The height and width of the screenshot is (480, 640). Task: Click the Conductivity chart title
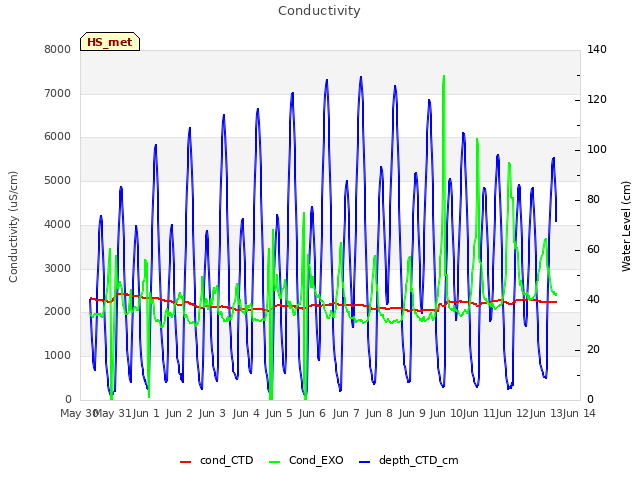coord(319,11)
